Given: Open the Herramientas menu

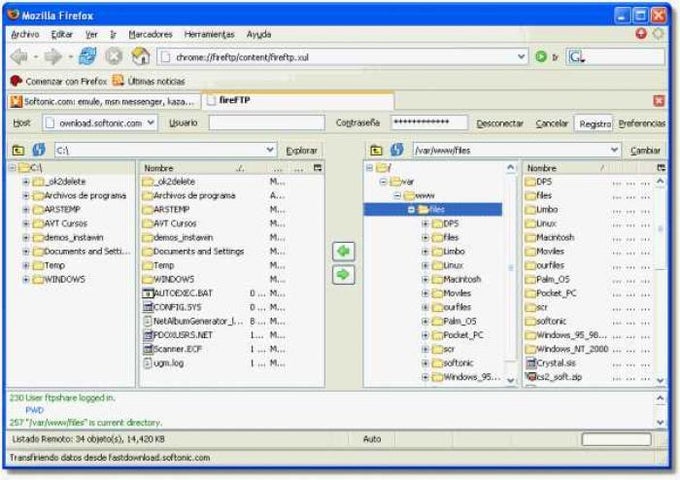Looking at the screenshot, I should (x=209, y=34).
